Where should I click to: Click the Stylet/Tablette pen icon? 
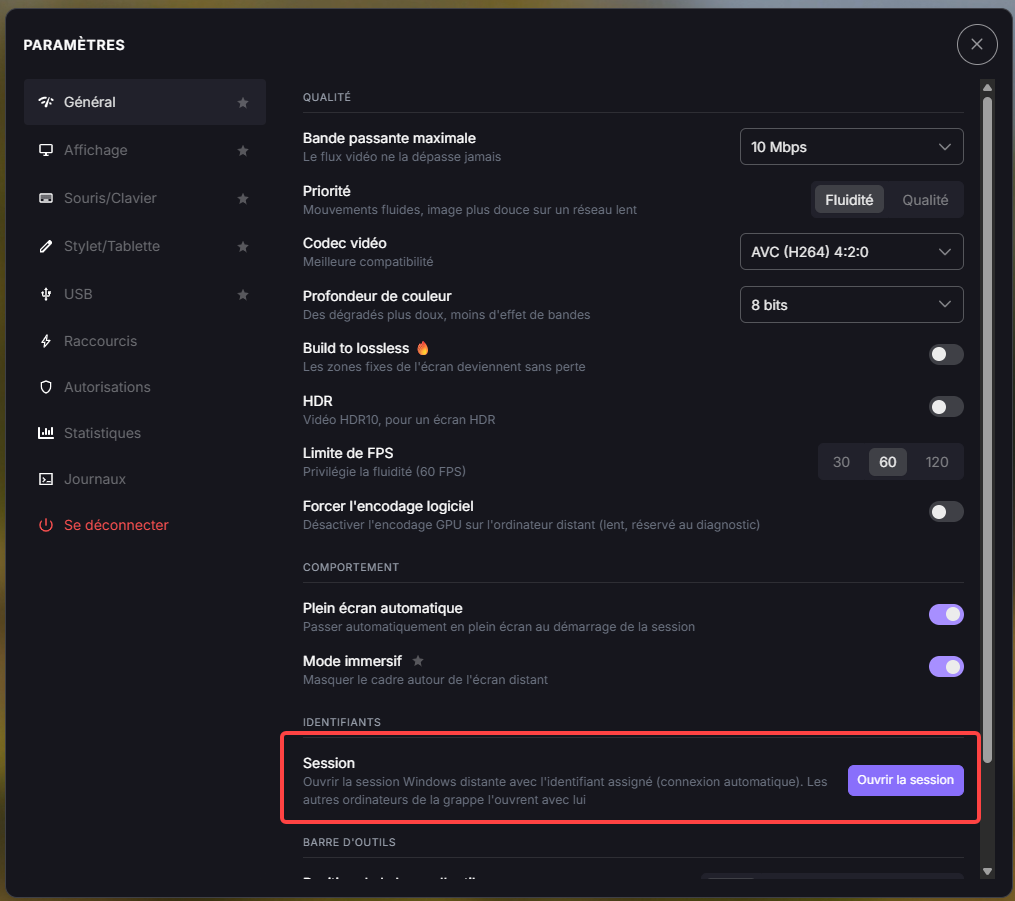pos(46,247)
